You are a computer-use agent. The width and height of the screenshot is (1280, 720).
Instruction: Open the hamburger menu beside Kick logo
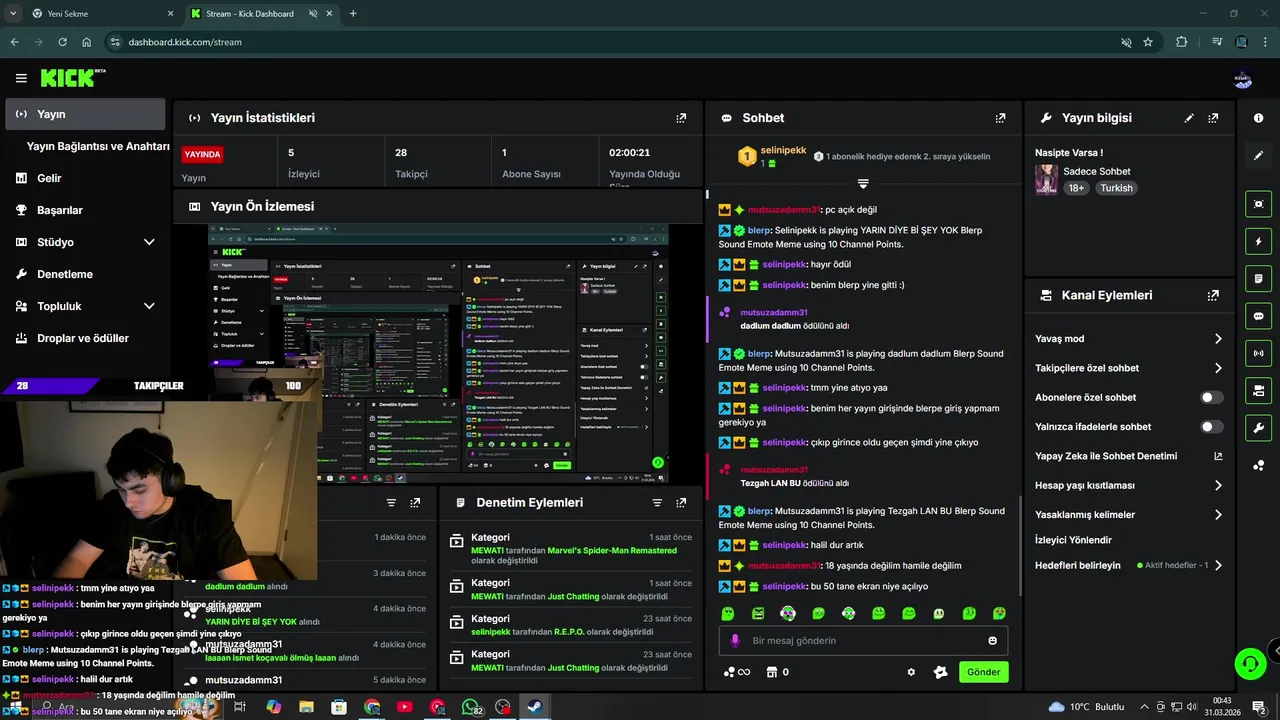(21, 78)
